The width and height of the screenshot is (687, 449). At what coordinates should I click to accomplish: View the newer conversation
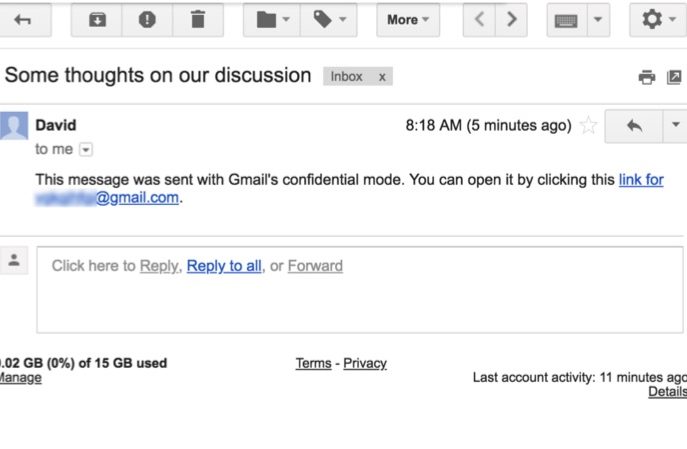point(481,19)
